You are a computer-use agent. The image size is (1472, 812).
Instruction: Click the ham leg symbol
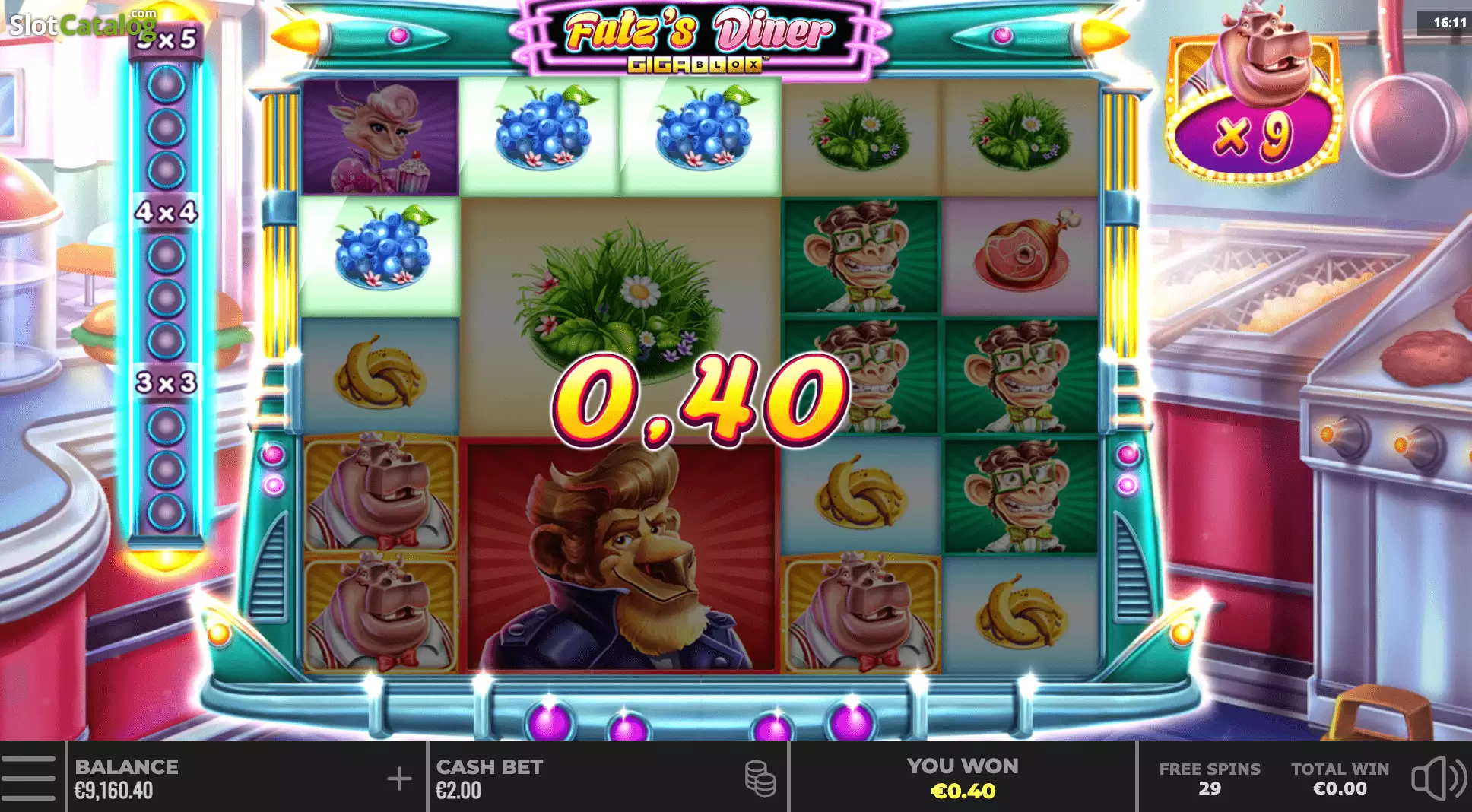(1020, 255)
